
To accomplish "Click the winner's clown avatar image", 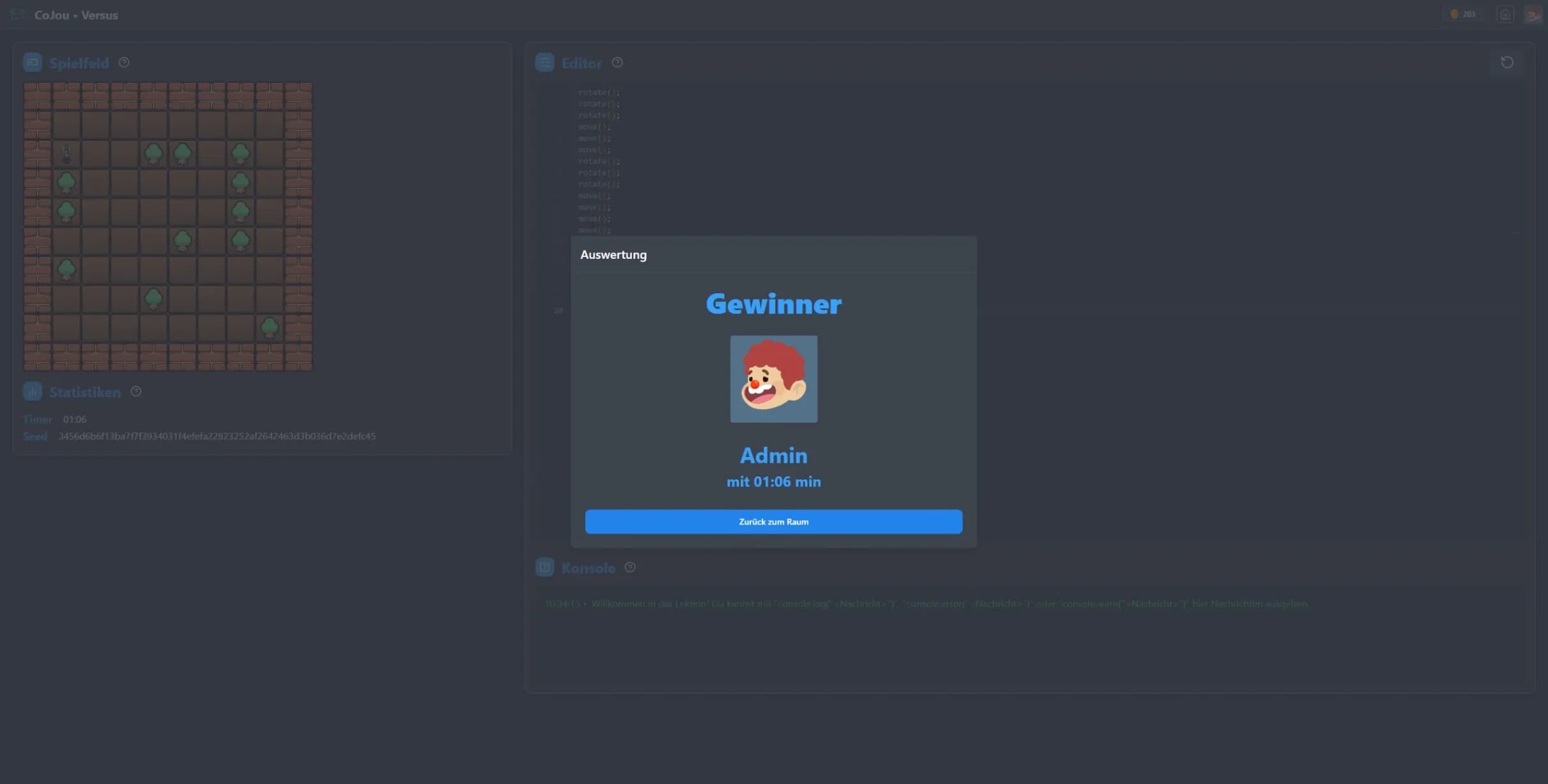I will pos(773,379).
